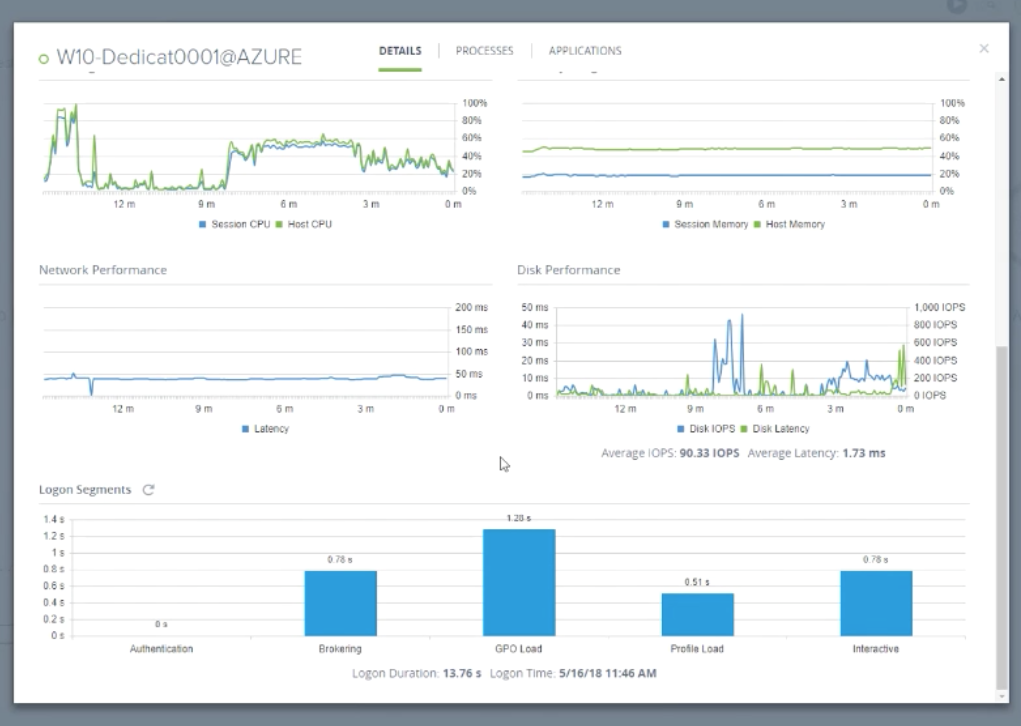
Task: Click the Profile Load bar
Action: click(x=697, y=614)
